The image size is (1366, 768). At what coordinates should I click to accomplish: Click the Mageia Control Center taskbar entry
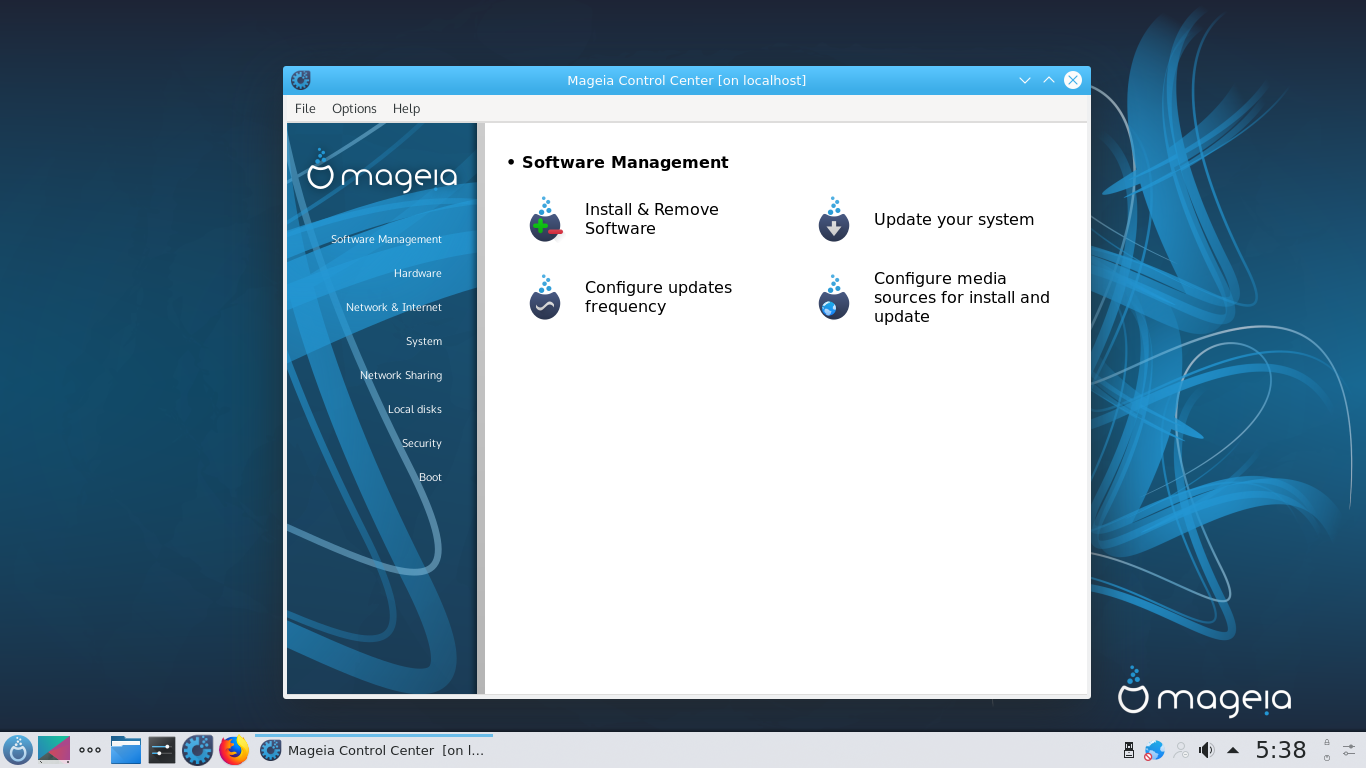(x=374, y=750)
